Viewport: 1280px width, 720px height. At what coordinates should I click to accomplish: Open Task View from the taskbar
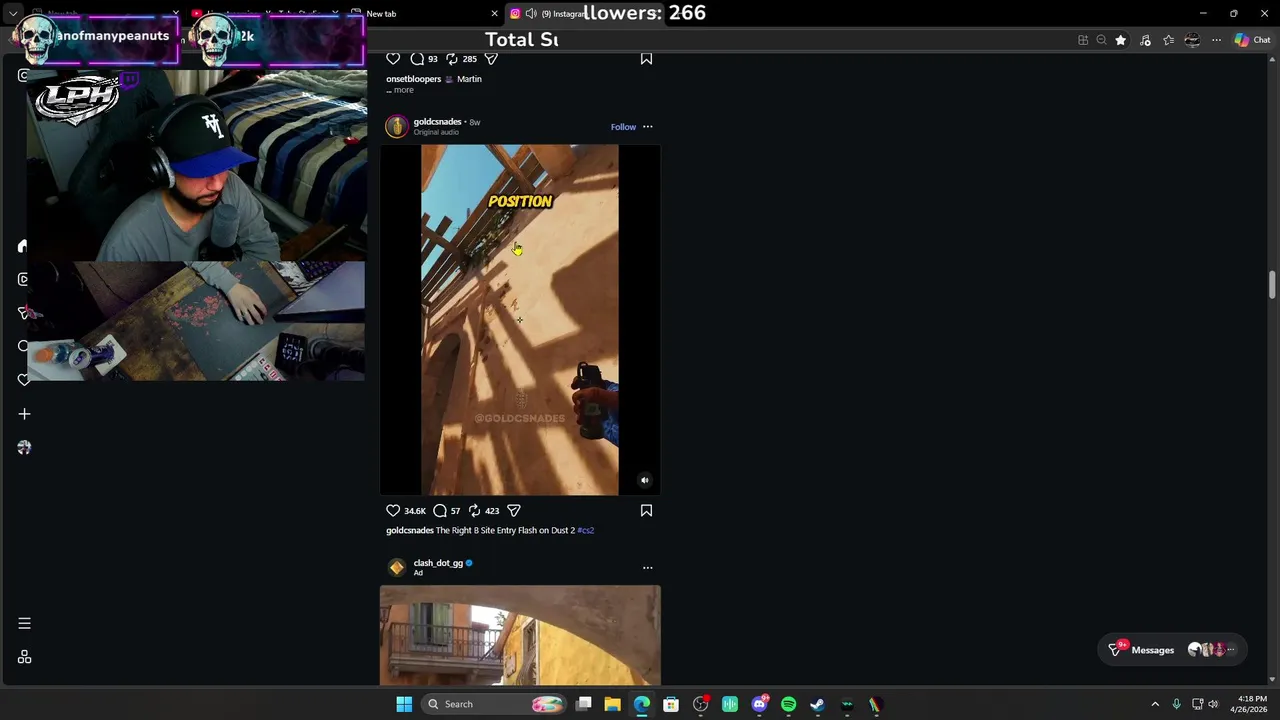pyautogui.click(x=584, y=704)
